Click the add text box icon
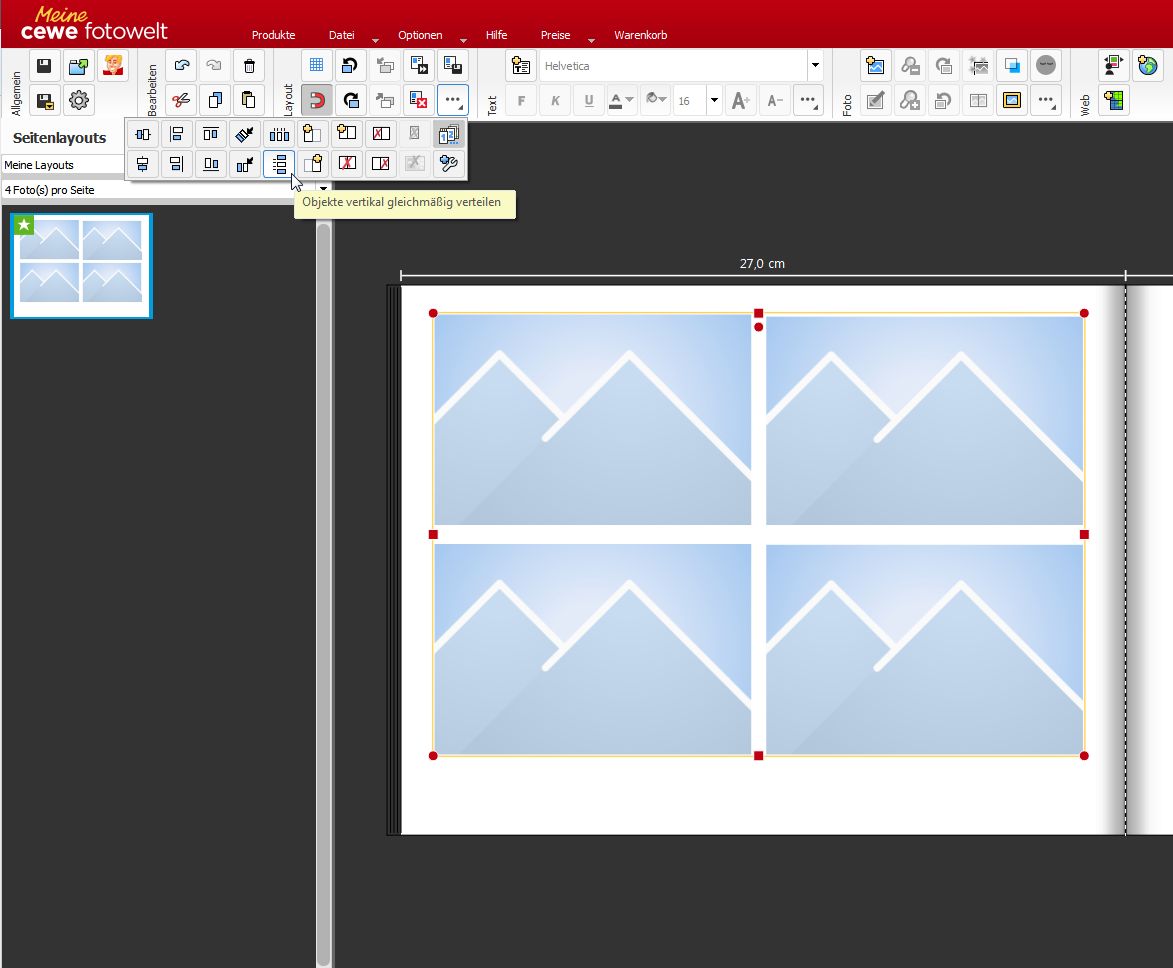Viewport: 1173px width, 968px height. point(520,66)
